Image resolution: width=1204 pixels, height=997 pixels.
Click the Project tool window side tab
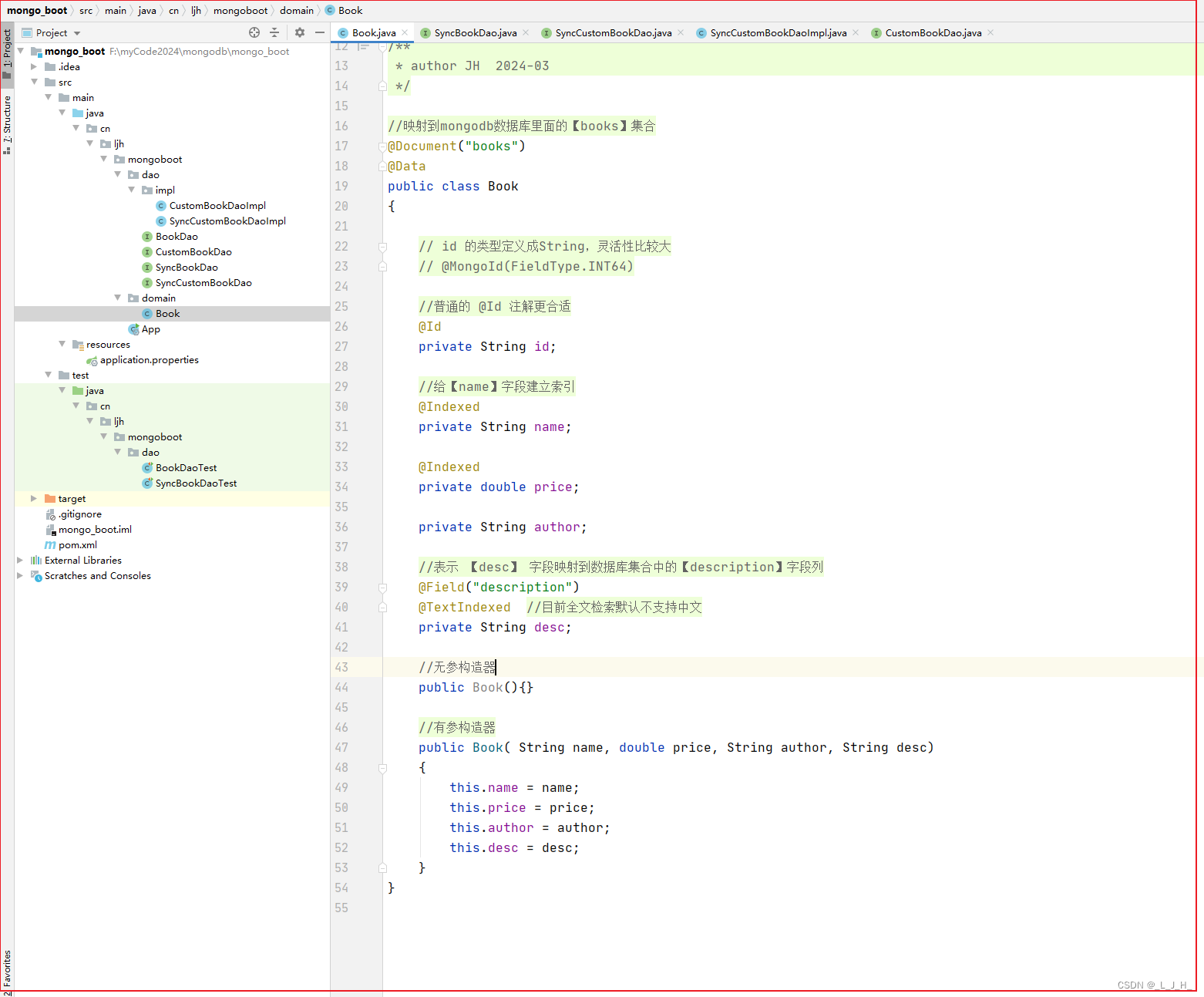pos(7,53)
